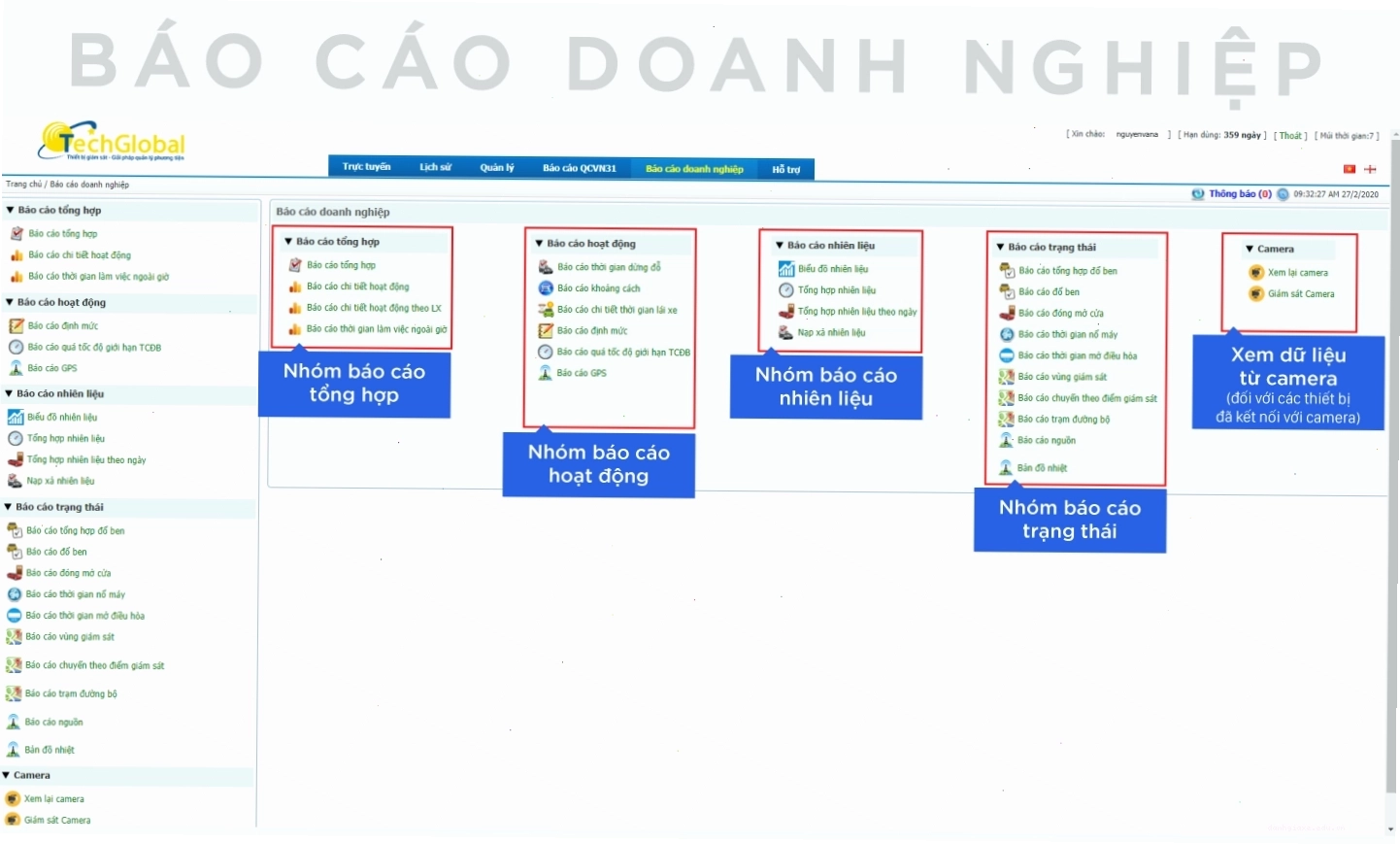Select the Báo cáo doanh nghiệp tab

(694, 169)
